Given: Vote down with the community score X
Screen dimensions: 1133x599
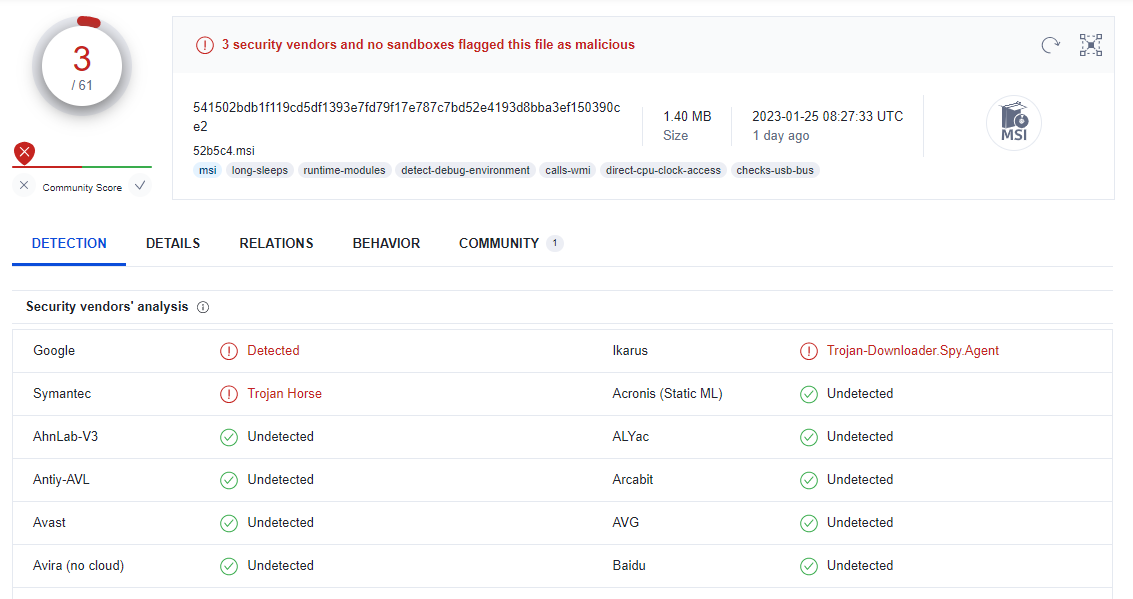Looking at the screenshot, I should click(25, 186).
